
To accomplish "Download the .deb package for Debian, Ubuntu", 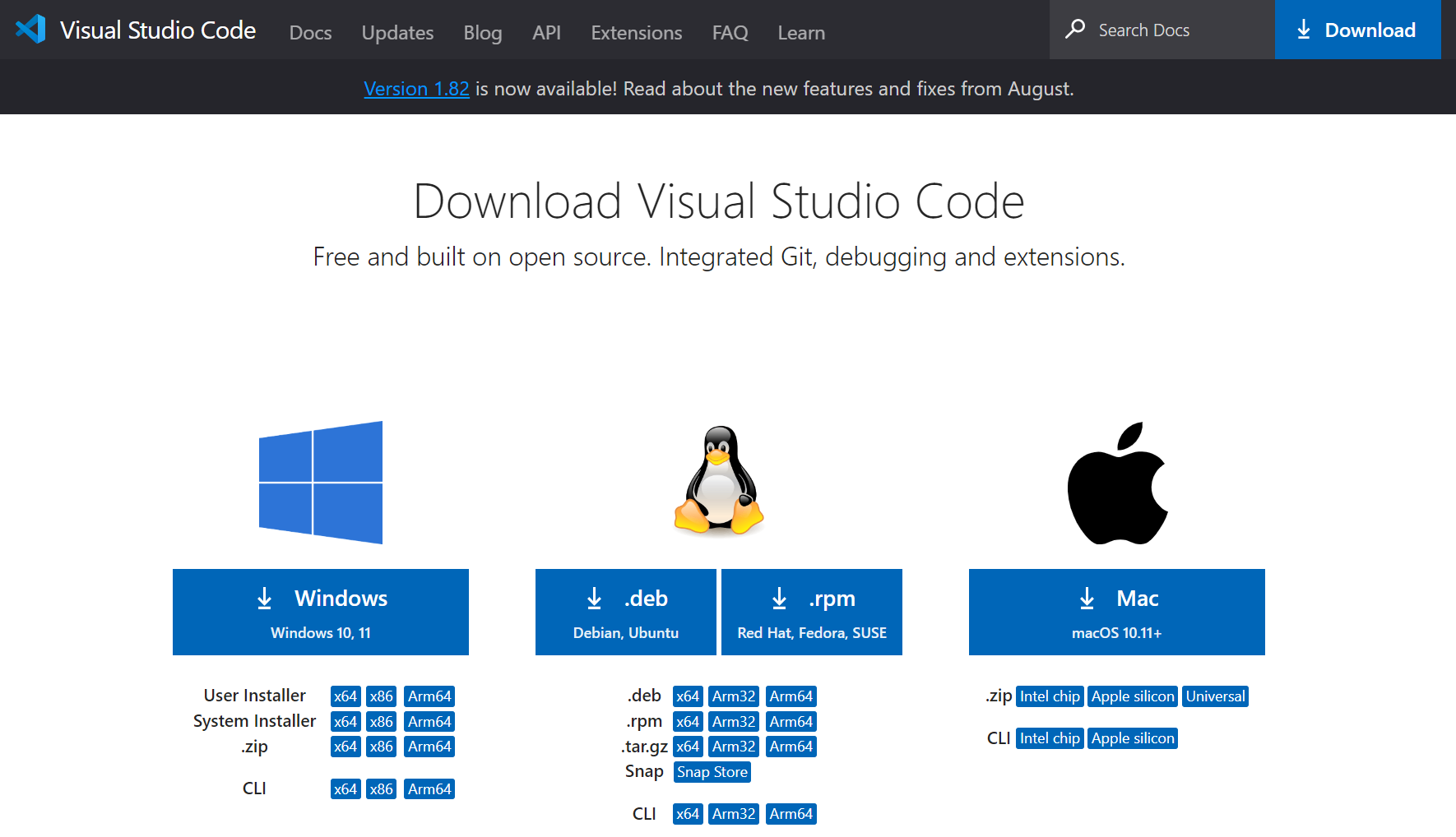I will click(626, 612).
